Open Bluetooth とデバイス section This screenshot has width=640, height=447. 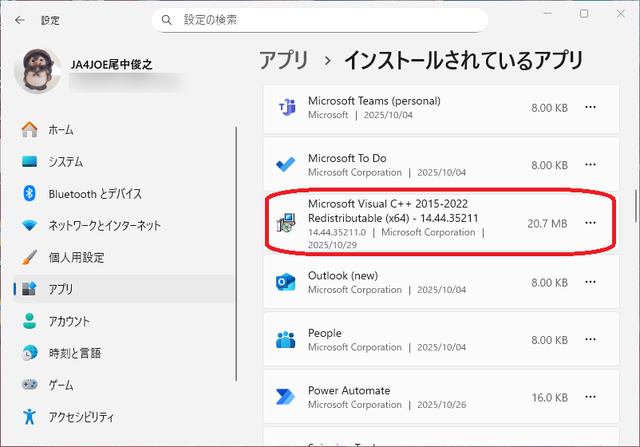124,193
